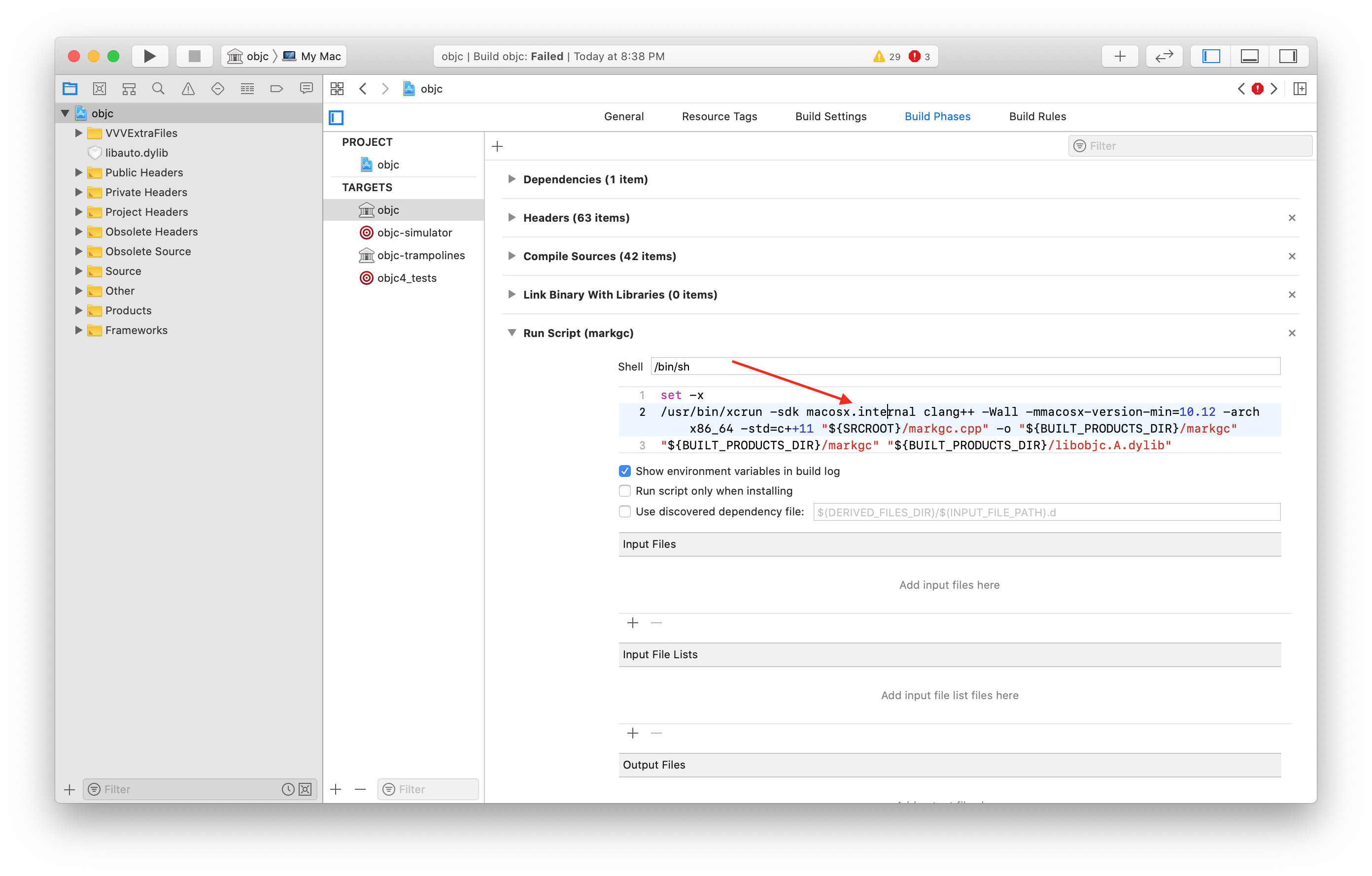The height and width of the screenshot is (876, 1372).
Task: Collapse the objc project root
Action: (x=65, y=113)
